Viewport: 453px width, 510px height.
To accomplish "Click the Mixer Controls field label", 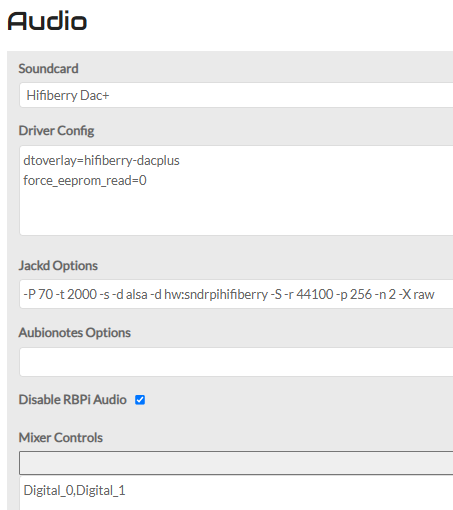I will click(x=61, y=438).
